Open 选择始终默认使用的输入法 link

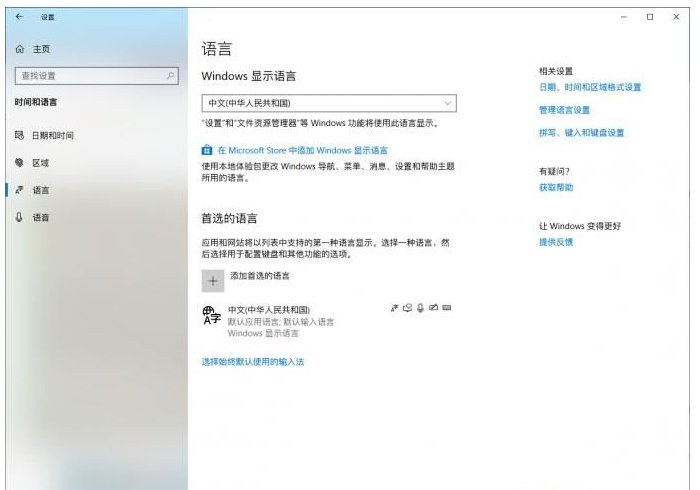(253, 362)
